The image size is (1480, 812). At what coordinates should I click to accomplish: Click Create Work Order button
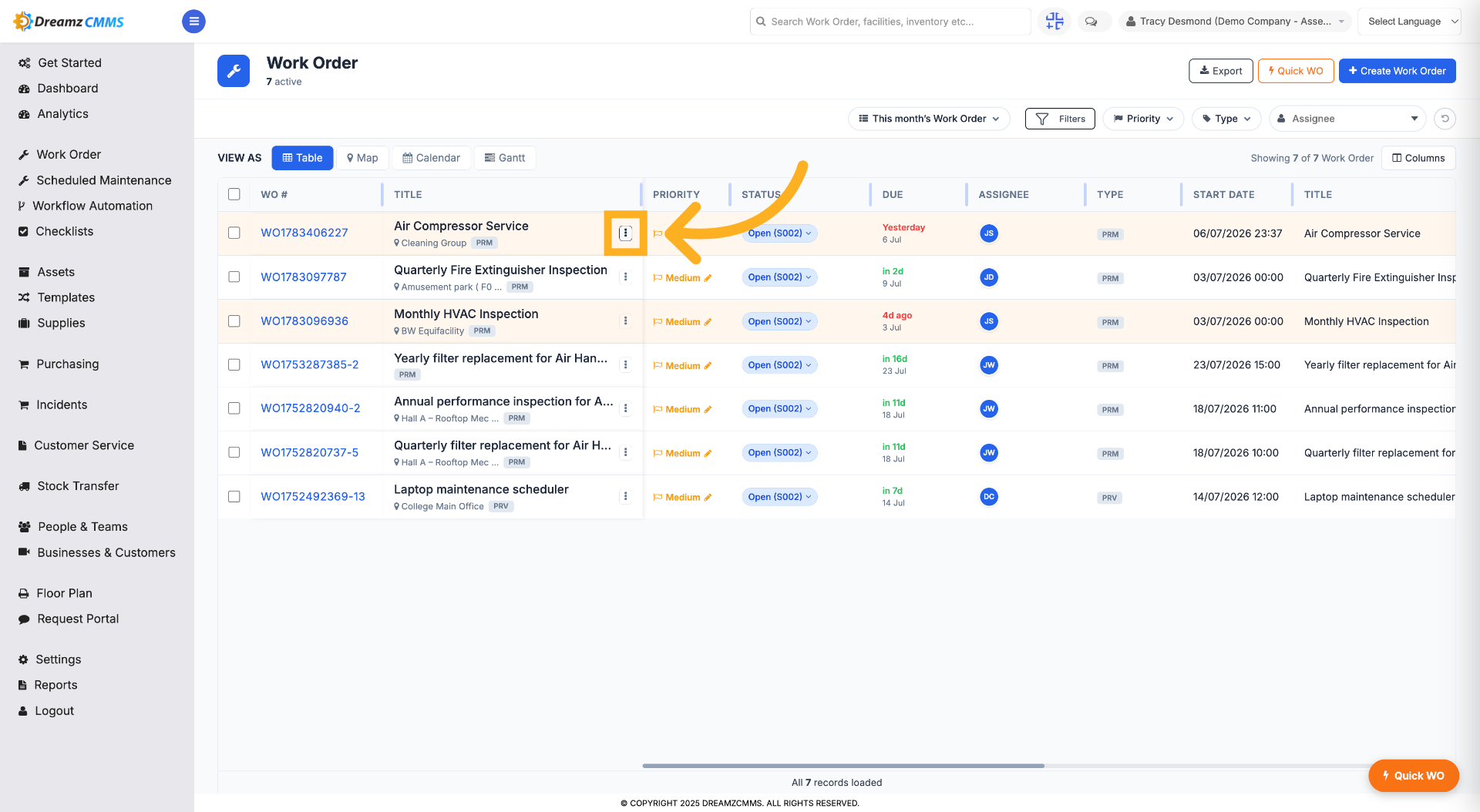coord(1397,71)
